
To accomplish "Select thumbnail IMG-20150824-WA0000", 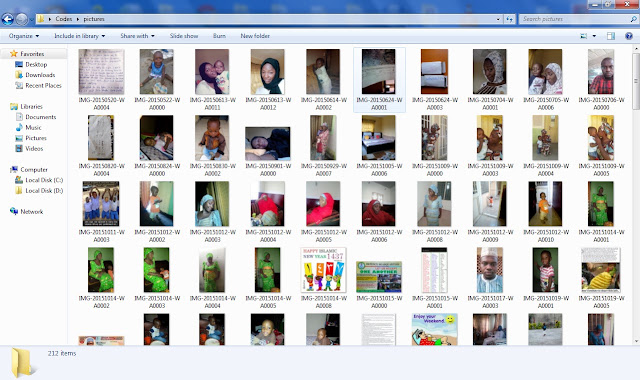I will [x=157, y=138].
